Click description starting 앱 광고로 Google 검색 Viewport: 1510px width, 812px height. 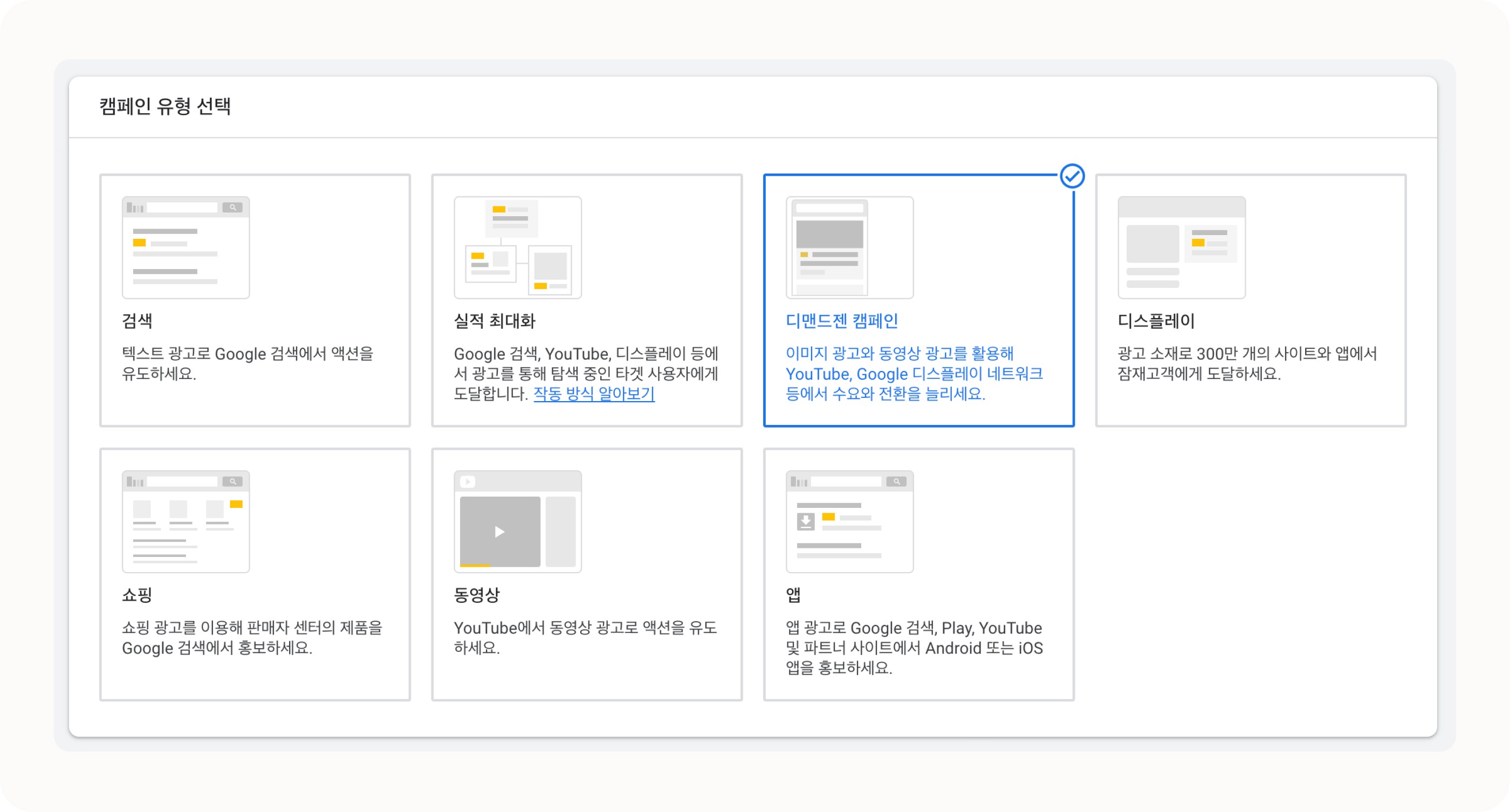point(915,648)
